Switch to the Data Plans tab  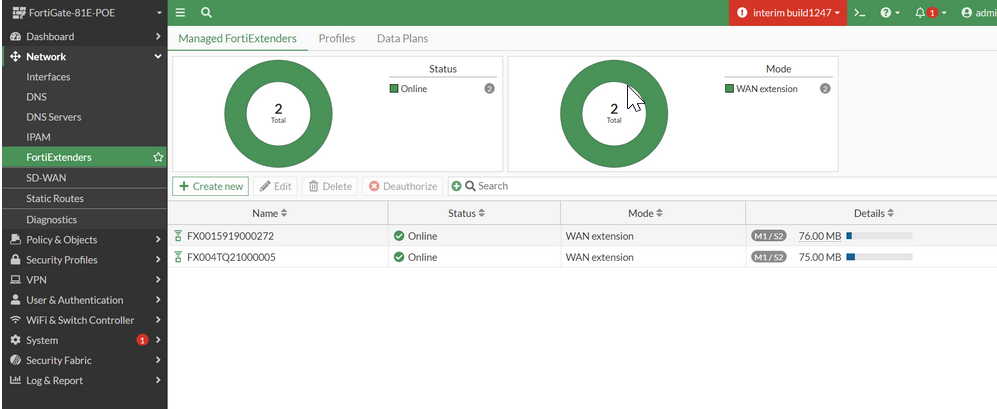click(x=402, y=38)
